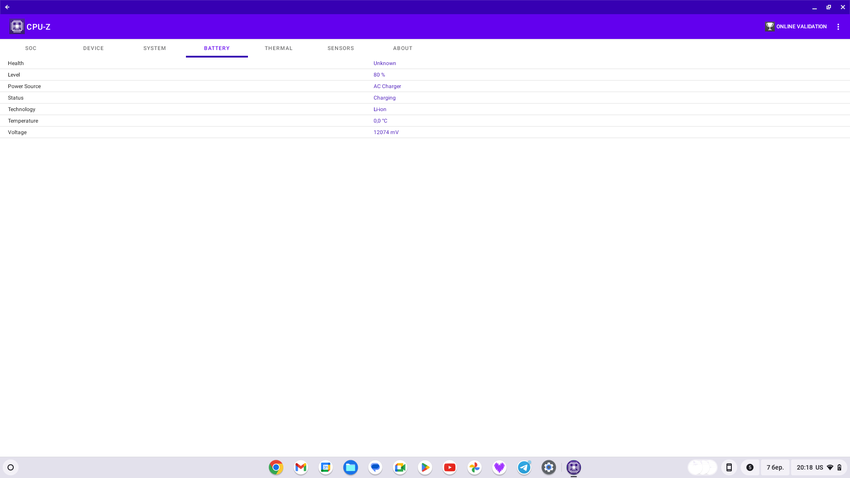Open YouTube from the shelf
The width and height of the screenshot is (850, 478).
(x=450, y=467)
